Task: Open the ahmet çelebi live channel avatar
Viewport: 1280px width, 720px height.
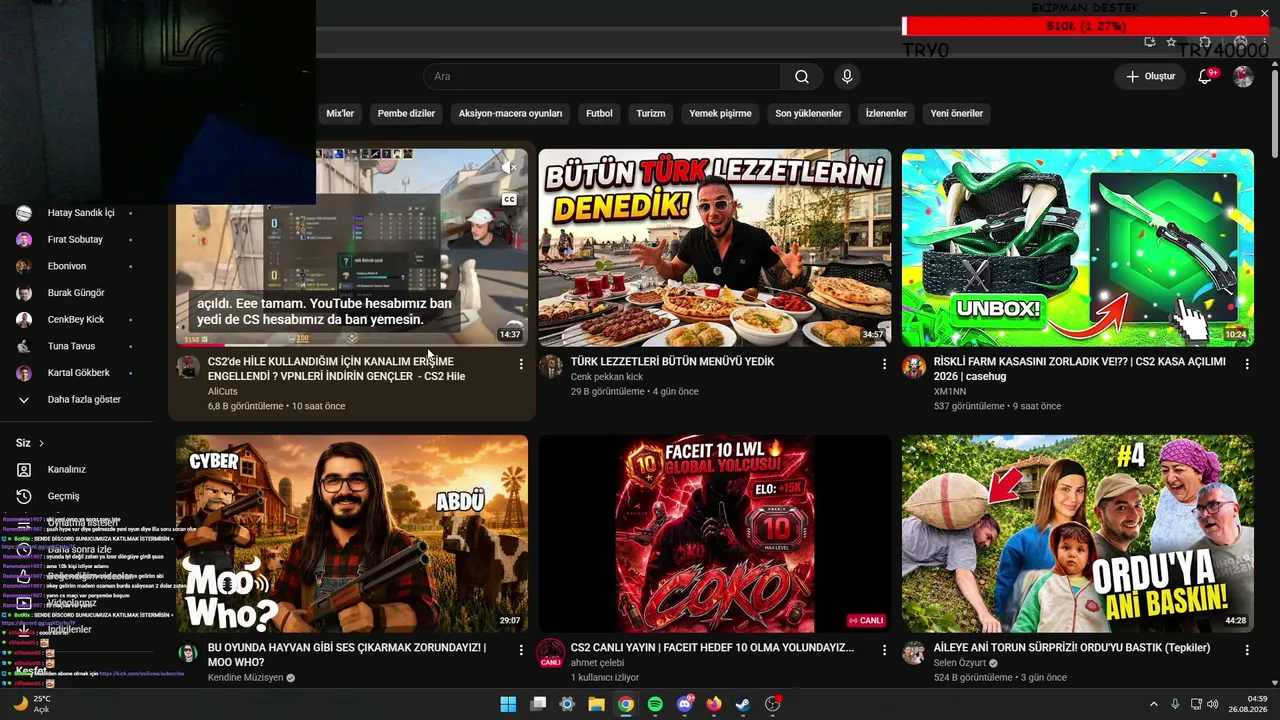Action: (551, 653)
